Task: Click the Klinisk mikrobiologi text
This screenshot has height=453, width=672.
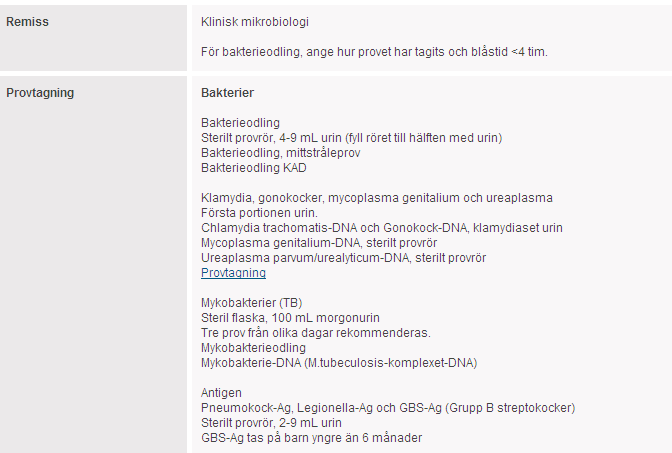Action: pyautogui.click(x=255, y=22)
